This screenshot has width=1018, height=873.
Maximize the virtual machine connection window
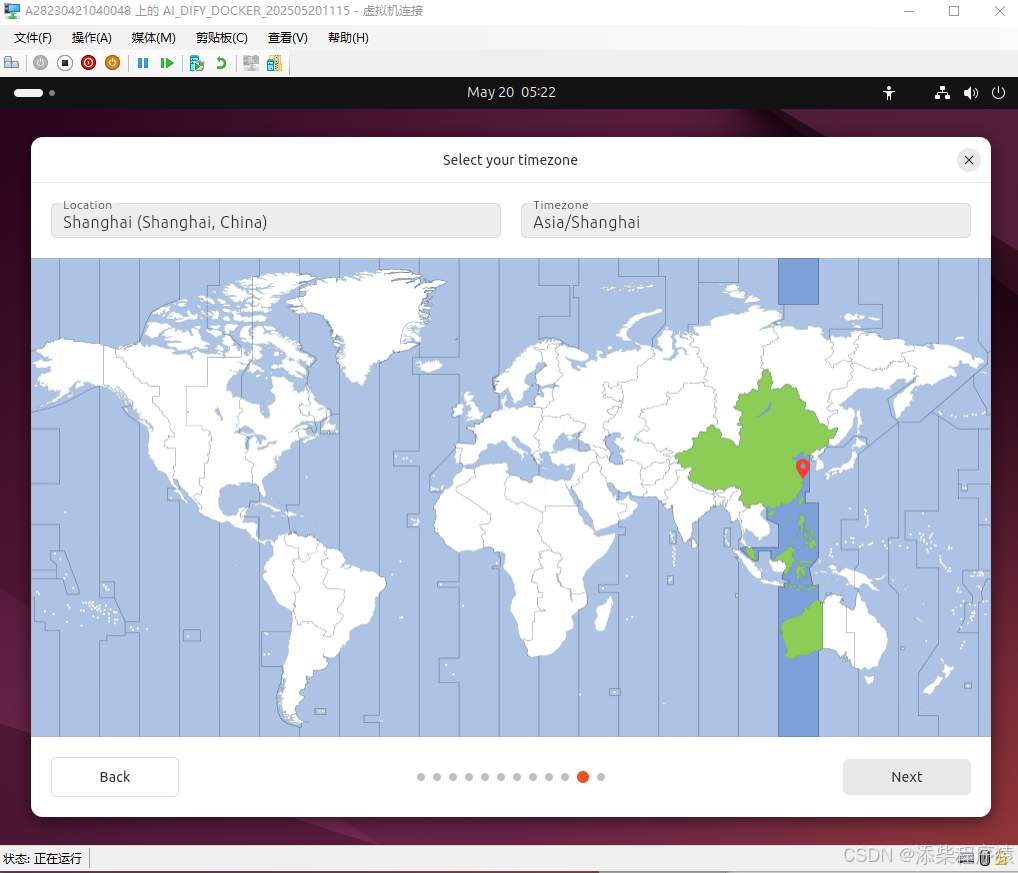tap(954, 11)
